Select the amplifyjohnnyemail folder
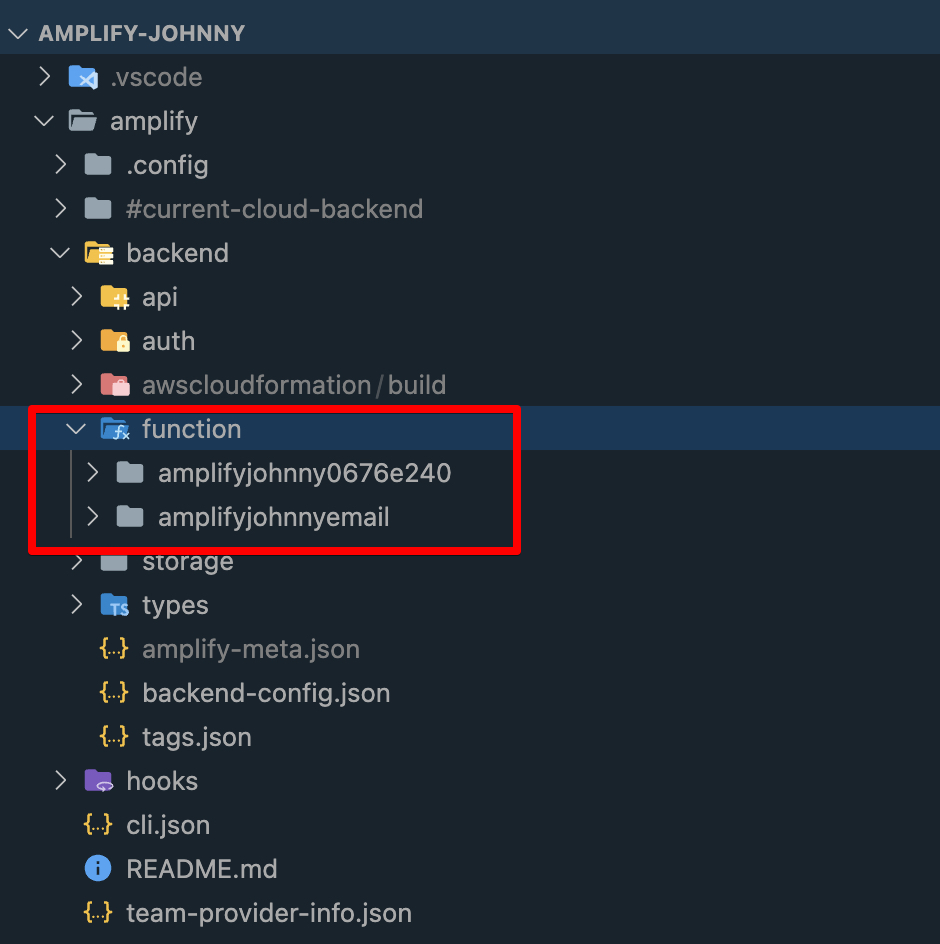The width and height of the screenshot is (940, 944). coord(273,517)
